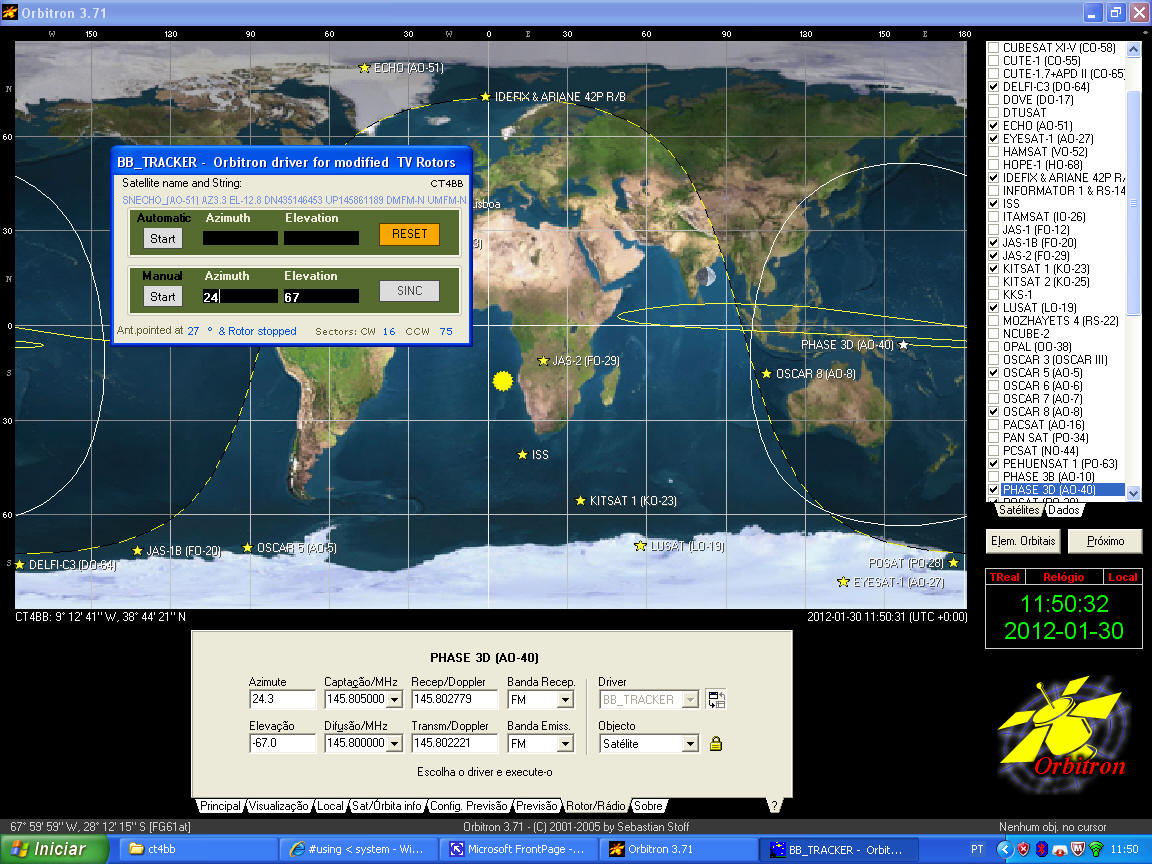
Task: Click the DELFI-C3 (DO-64) star on map
Action: [19, 565]
